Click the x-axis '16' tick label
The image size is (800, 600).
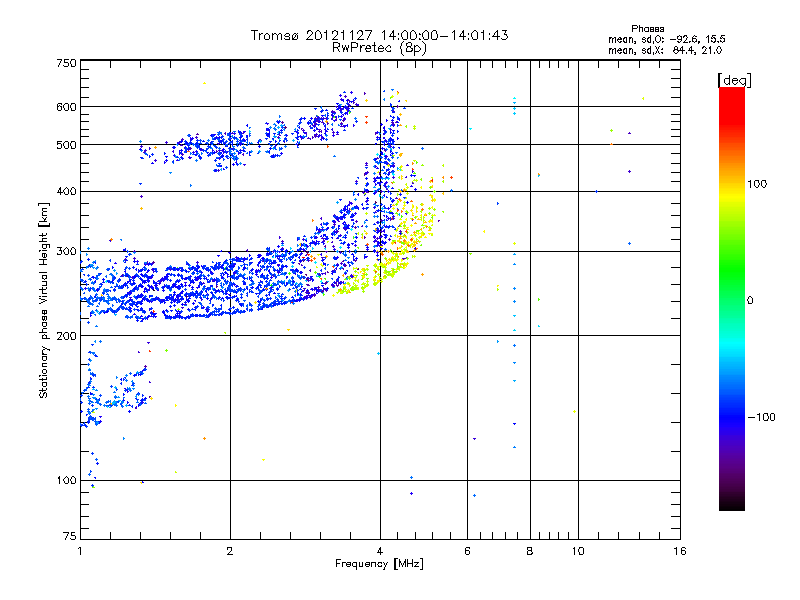click(x=680, y=551)
